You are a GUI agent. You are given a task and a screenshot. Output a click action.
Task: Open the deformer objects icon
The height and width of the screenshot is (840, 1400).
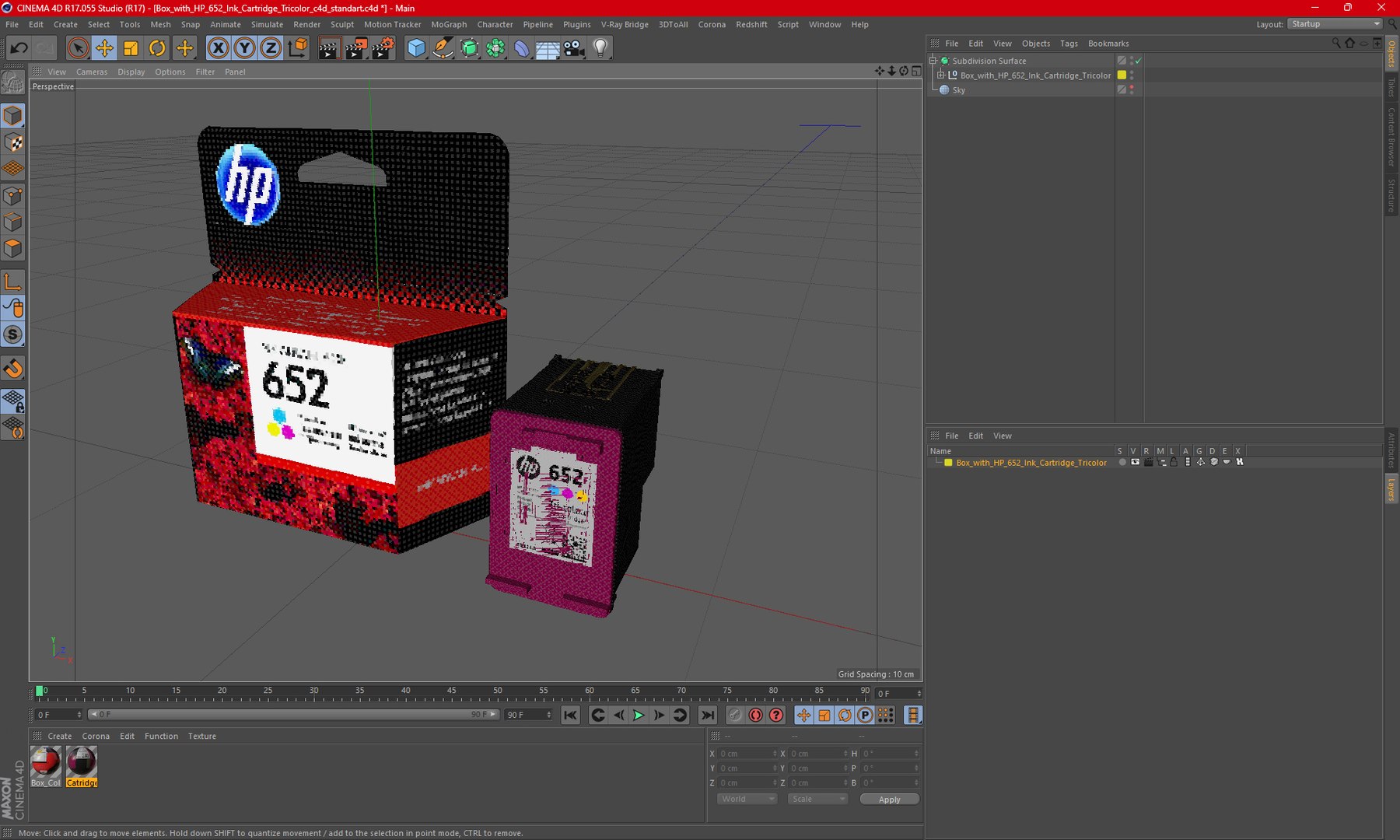[x=522, y=48]
